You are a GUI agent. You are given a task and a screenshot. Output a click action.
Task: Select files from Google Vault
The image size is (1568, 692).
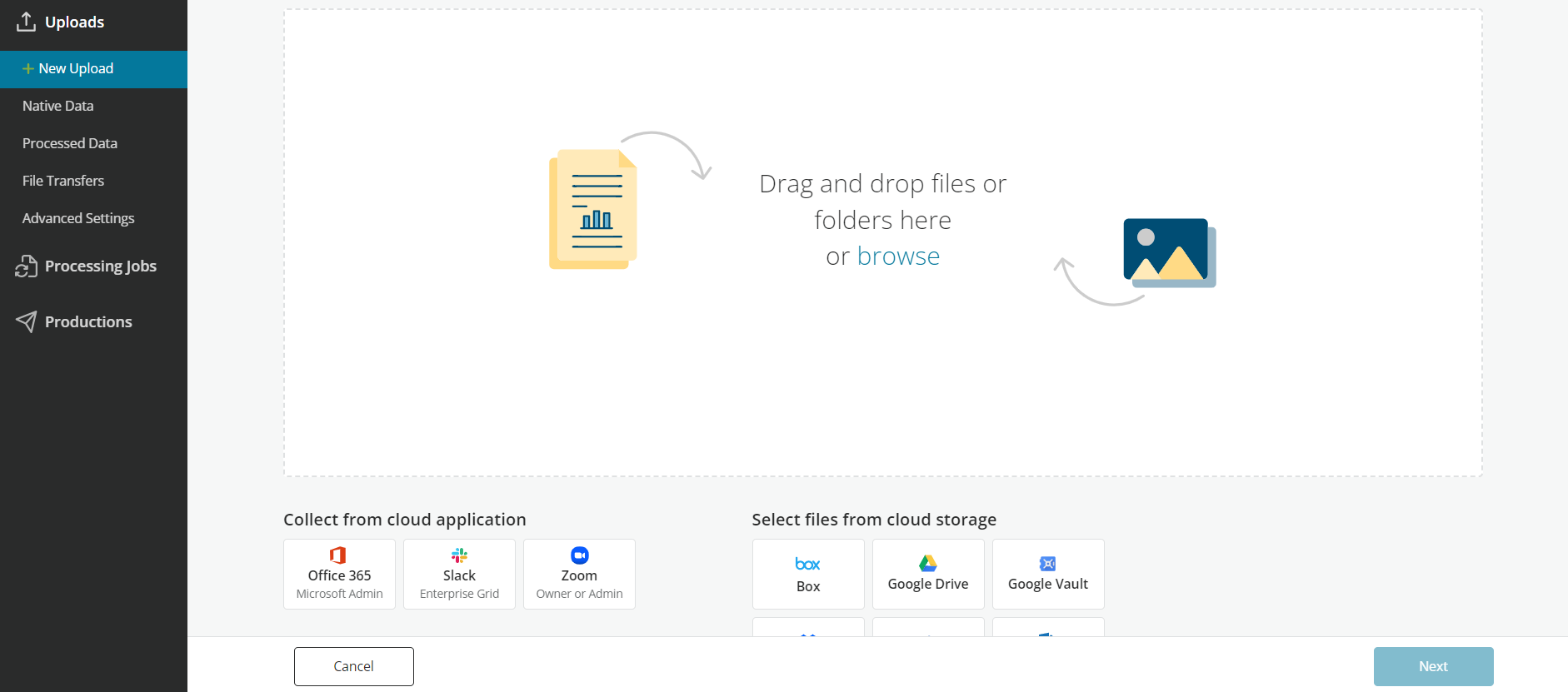tap(1048, 575)
